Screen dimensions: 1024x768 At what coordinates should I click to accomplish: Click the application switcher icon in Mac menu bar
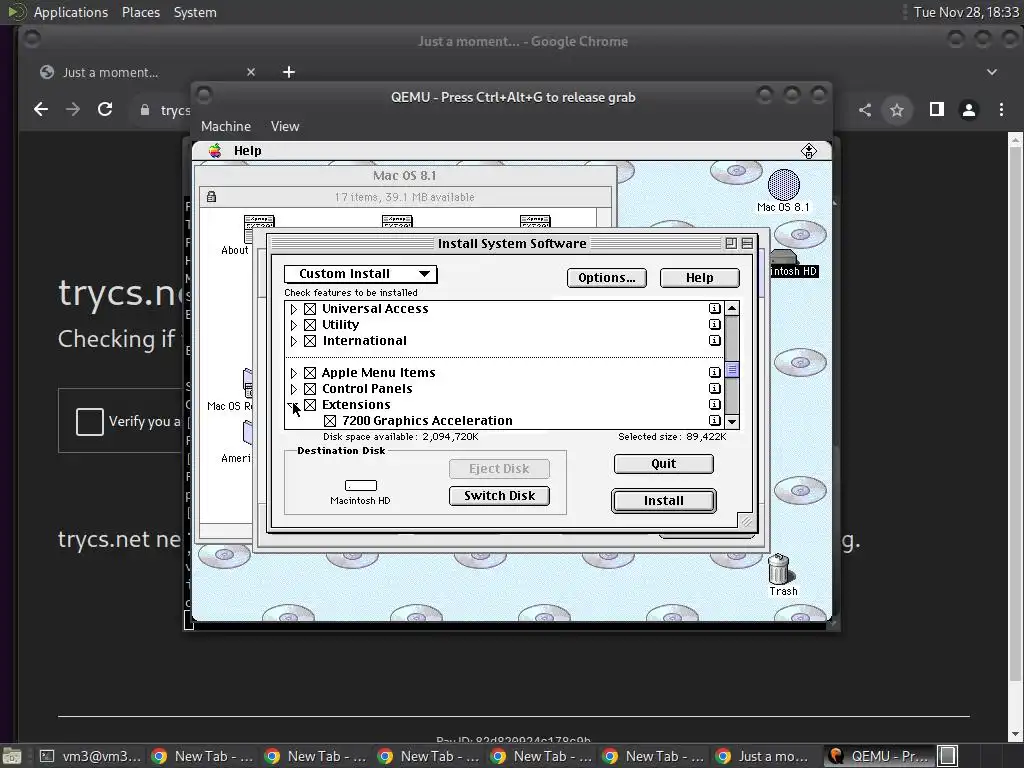coord(808,151)
